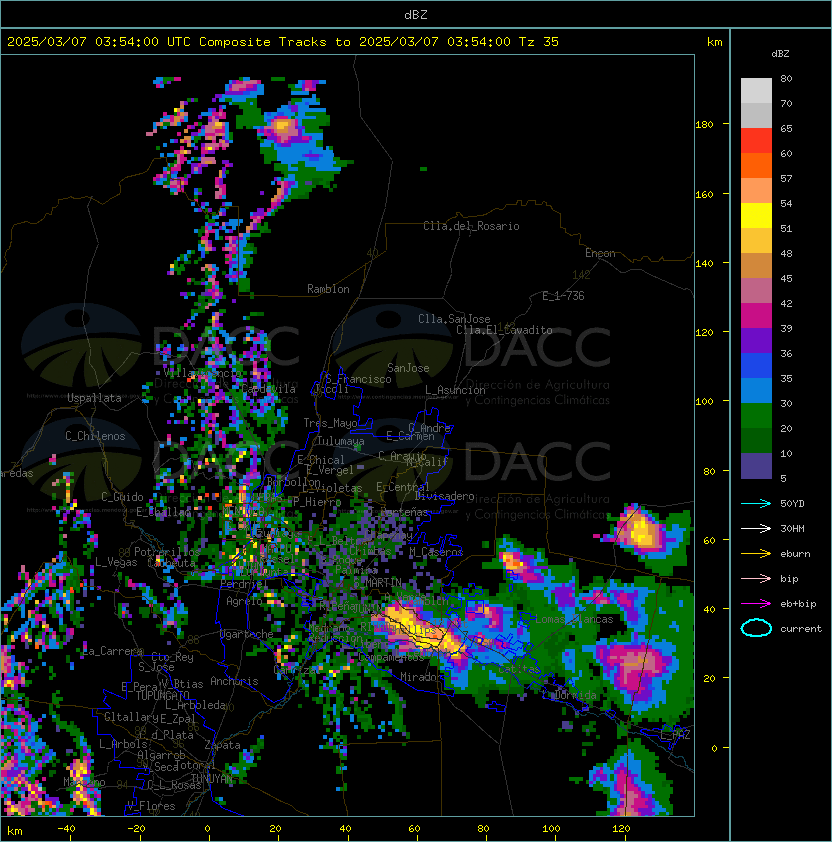Image resolution: width=832 pixels, height=842 pixels.
Task: Select the yellow swatch between 54 and 51
Action: coord(756,215)
